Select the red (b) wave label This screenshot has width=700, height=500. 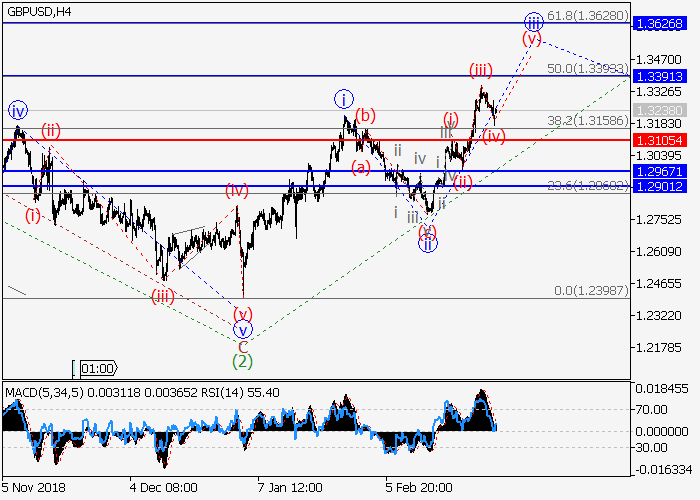(x=365, y=116)
